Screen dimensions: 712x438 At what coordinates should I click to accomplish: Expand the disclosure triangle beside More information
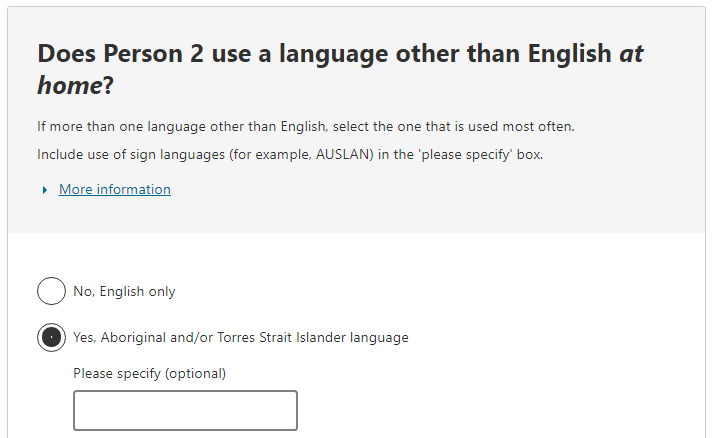pyautogui.click(x=45, y=190)
